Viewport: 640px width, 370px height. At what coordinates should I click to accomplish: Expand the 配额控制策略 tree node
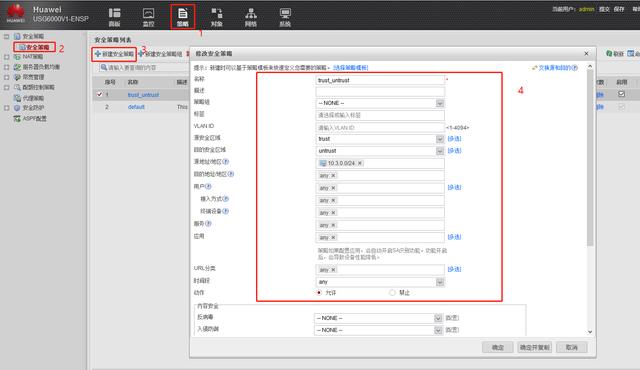7,87
